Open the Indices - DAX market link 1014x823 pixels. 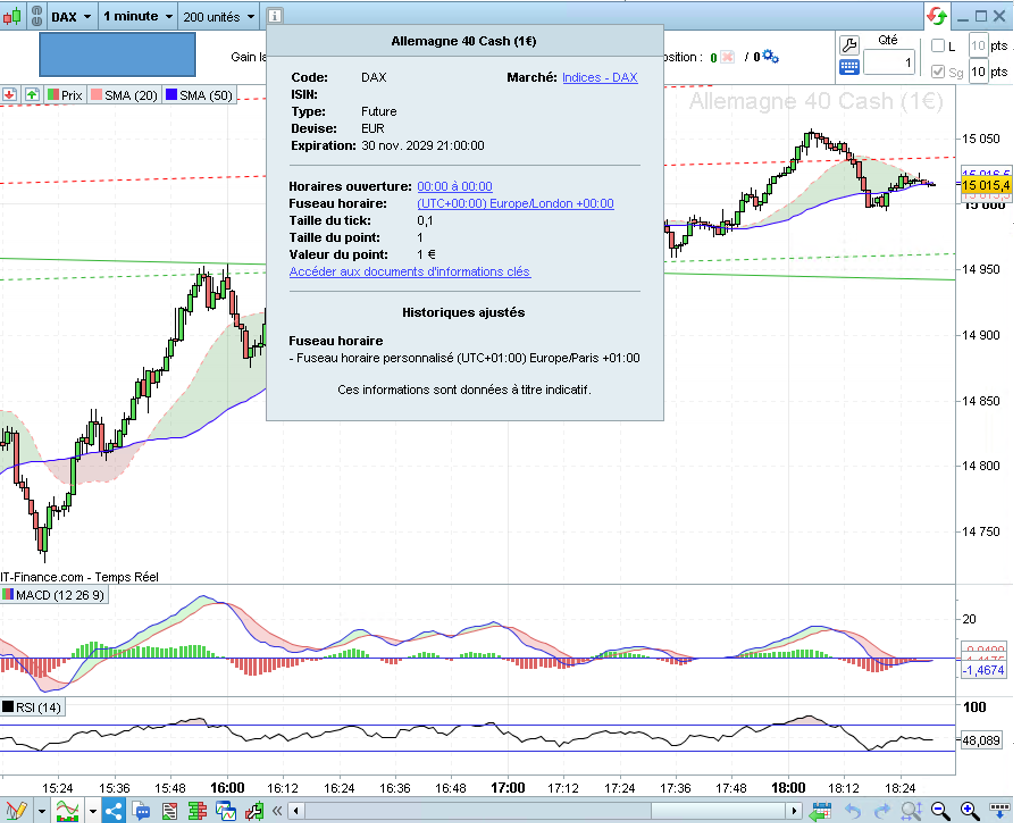(599, 78)
